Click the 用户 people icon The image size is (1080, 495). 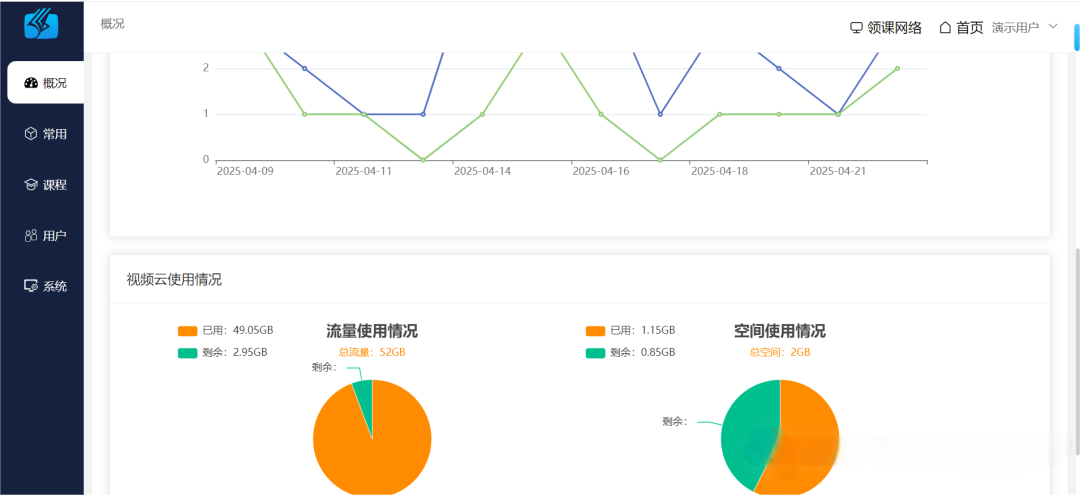pyautogui.click(x=30, y=235)
